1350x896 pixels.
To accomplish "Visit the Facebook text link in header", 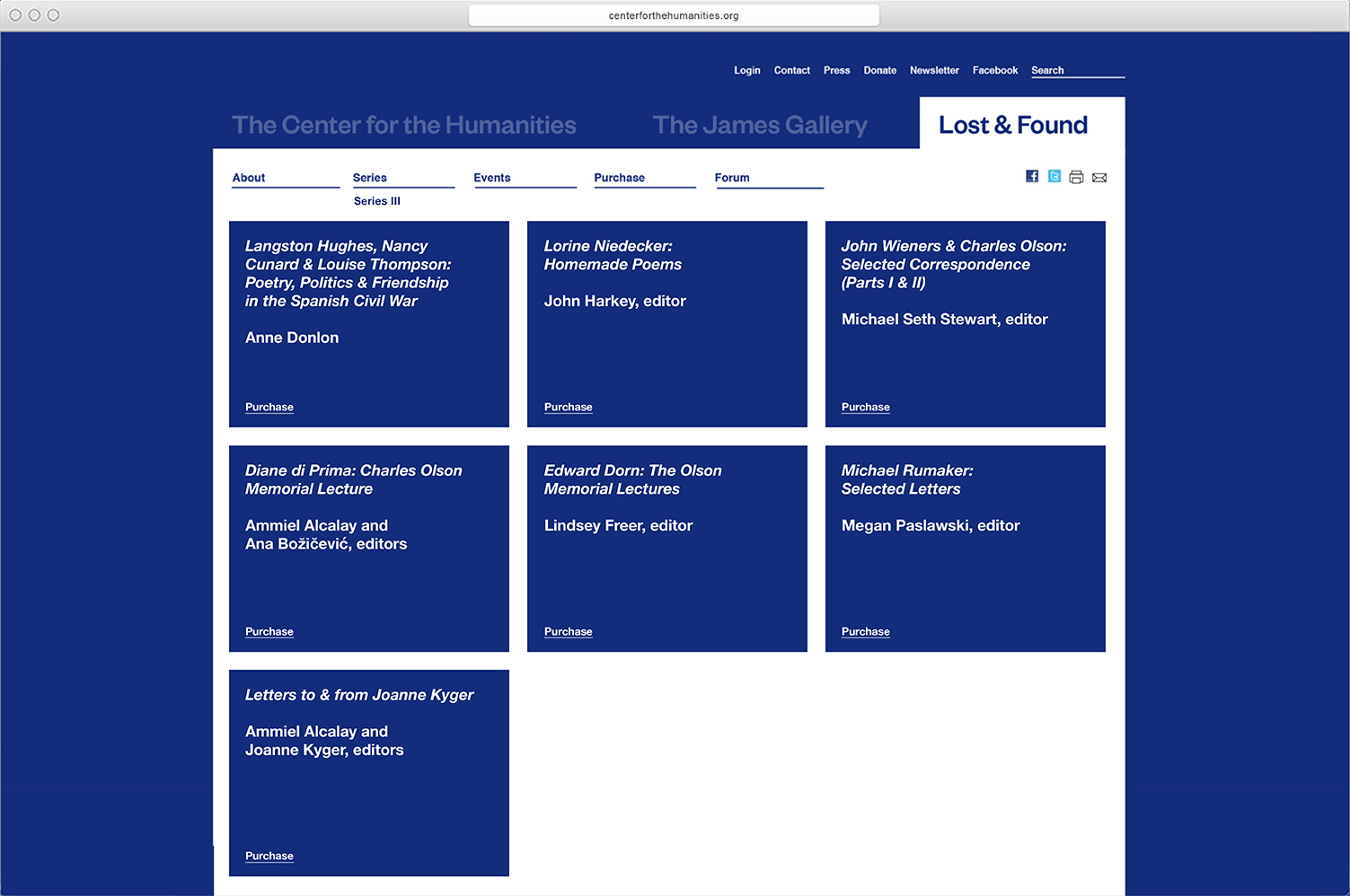I will pos(995,70).
